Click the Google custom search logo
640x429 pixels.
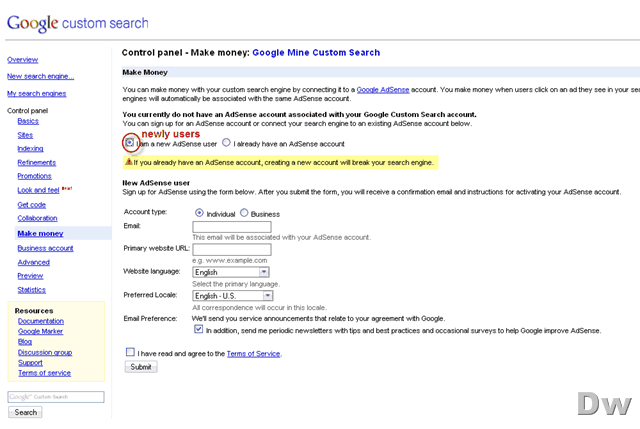tap(78, 23)
